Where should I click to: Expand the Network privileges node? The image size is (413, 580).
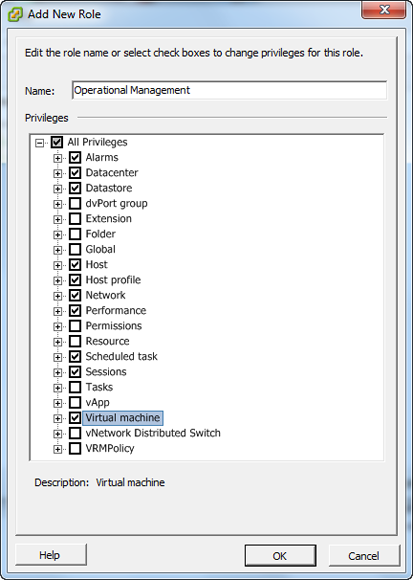pos(57,296)
